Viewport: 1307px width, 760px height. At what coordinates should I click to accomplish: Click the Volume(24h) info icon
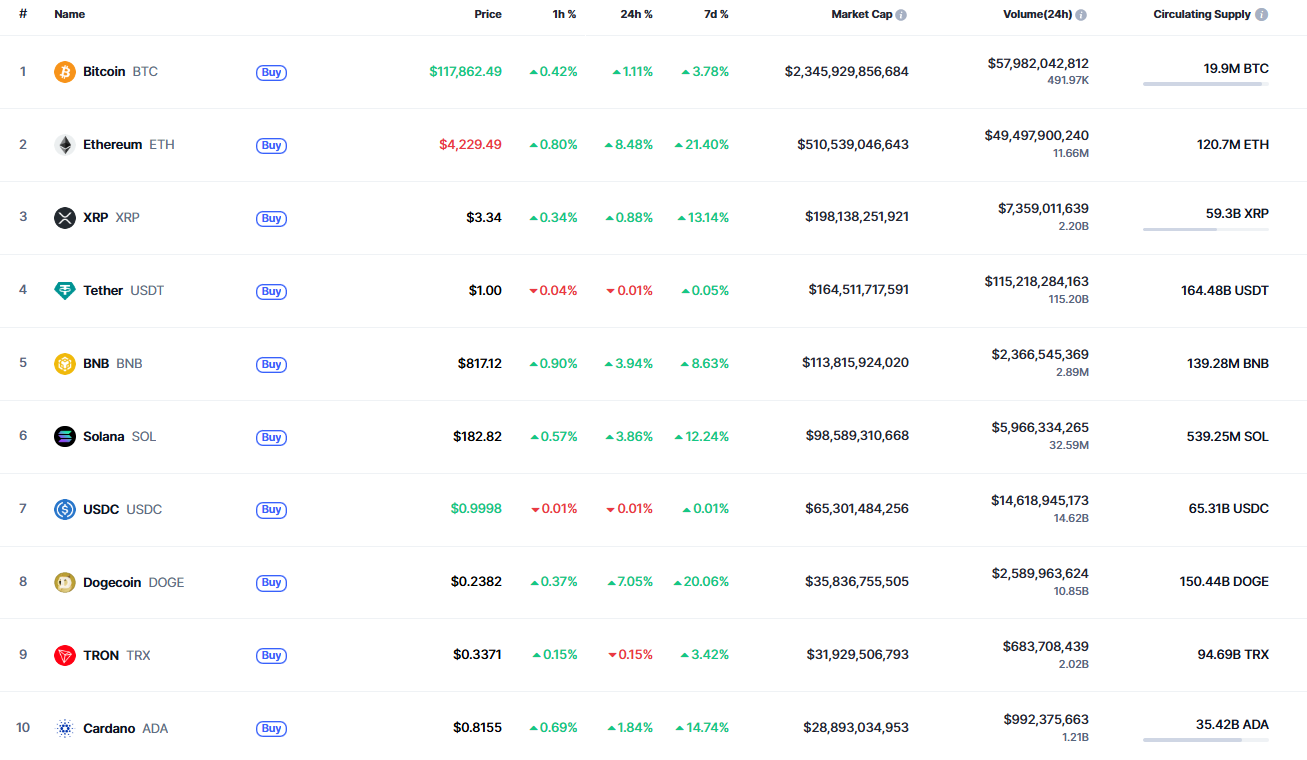1081,15
